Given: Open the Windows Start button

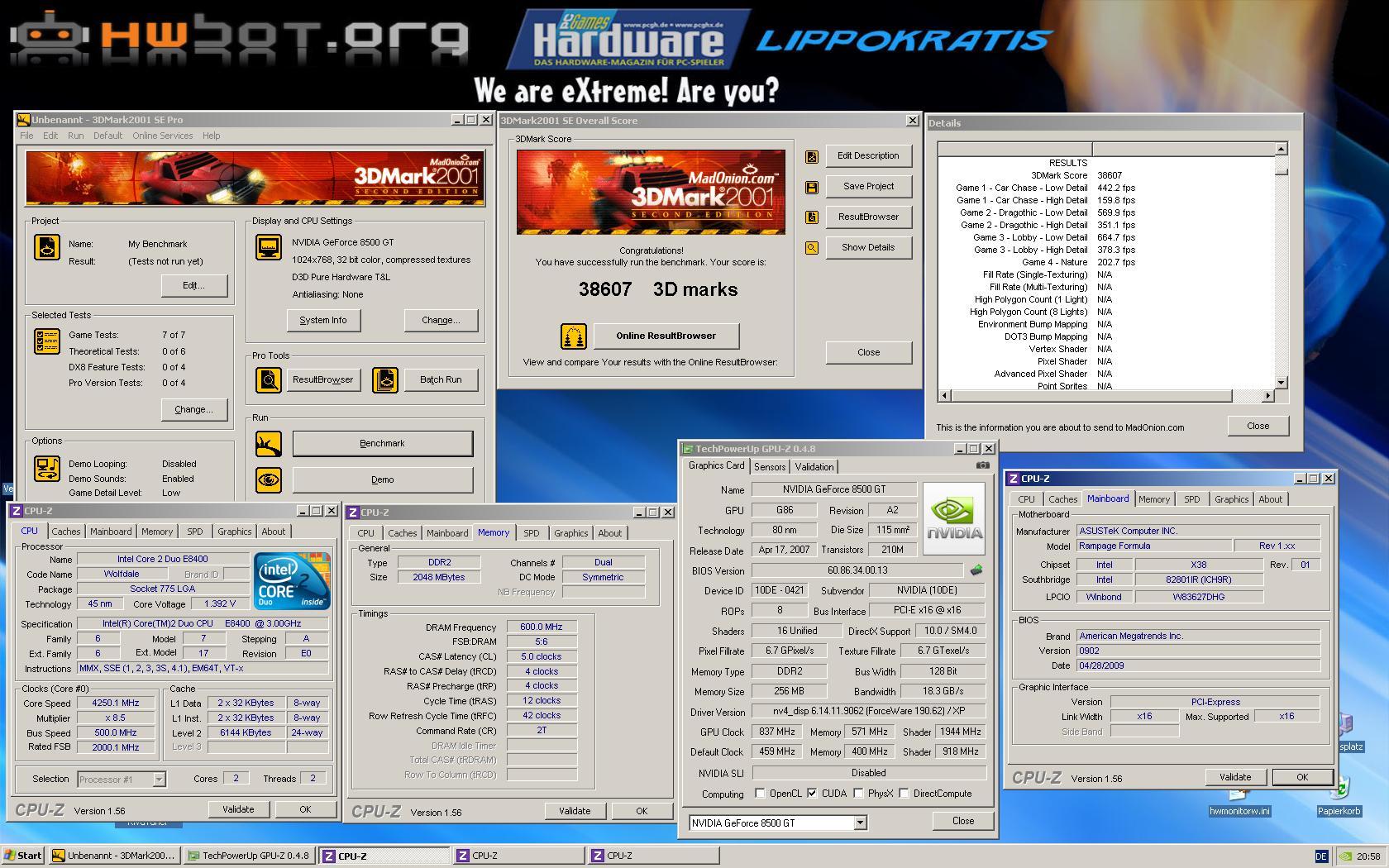Looking at the screenshot, I should click(x=23, y=856).
